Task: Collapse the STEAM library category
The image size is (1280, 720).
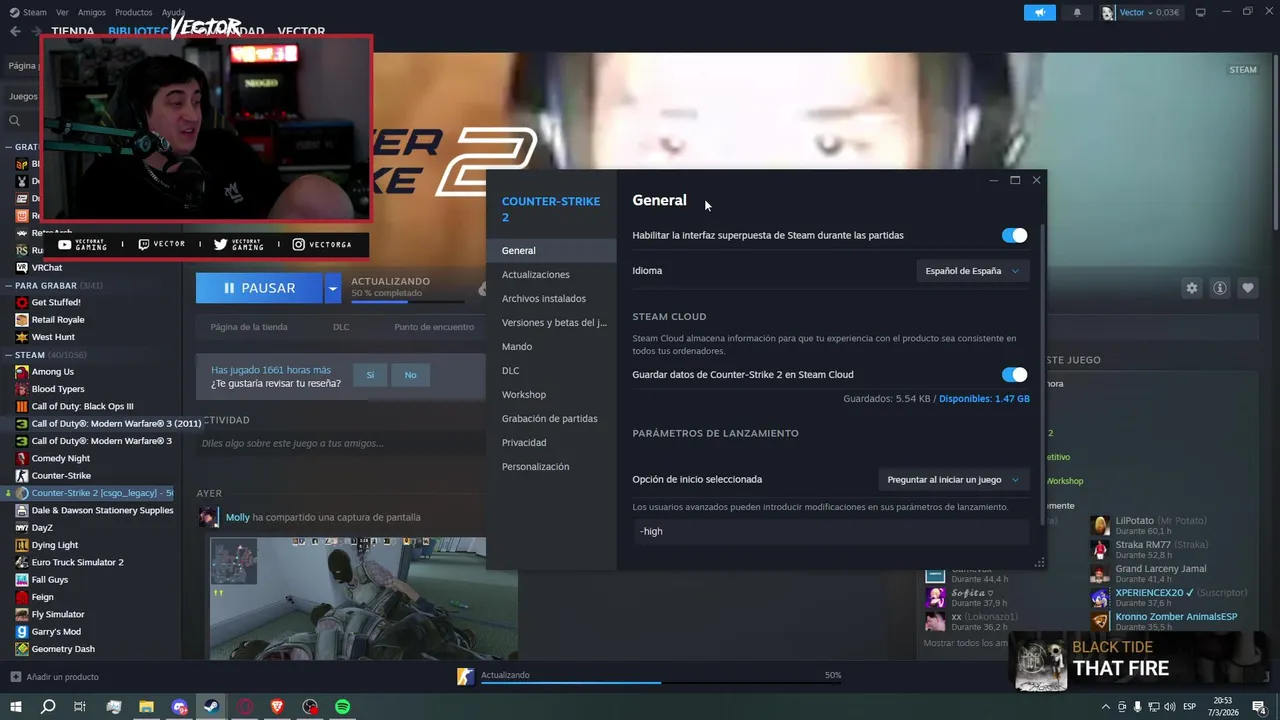Action: [8, 355]
